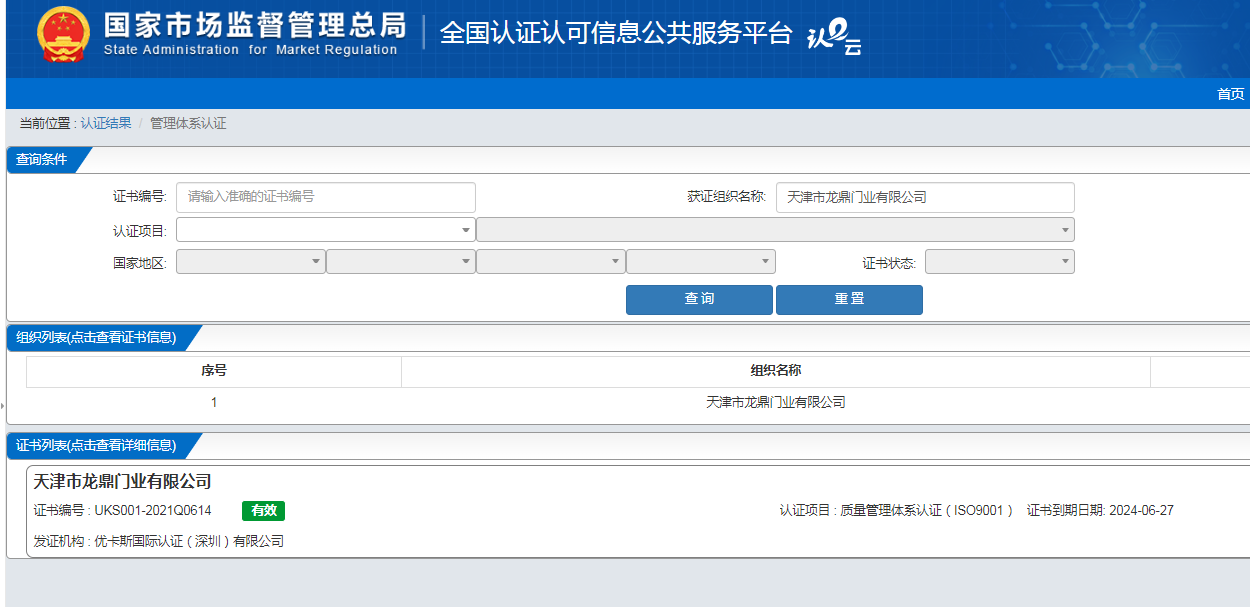This screenshot has height=607, width=1250.
Task: Open the 证书状态 dropdown
Action: 1000,262
